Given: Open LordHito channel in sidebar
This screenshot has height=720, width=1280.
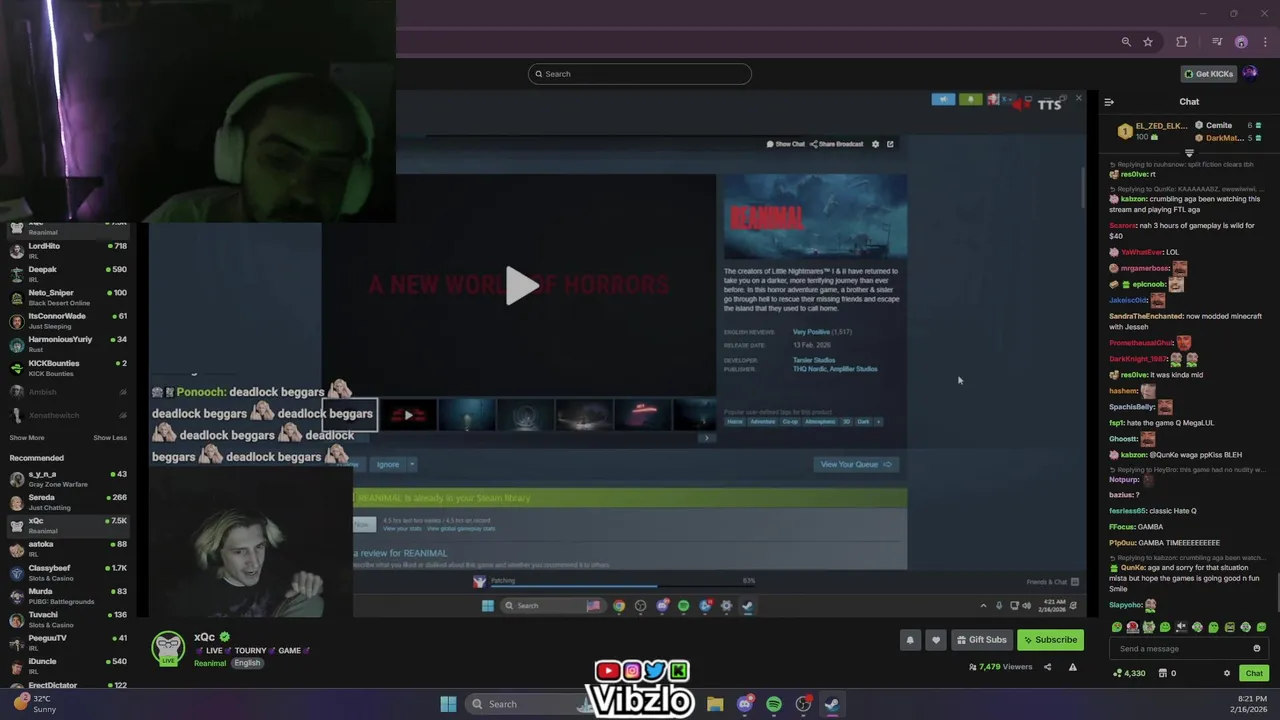Looking at the screenshot, I should 68,250.
